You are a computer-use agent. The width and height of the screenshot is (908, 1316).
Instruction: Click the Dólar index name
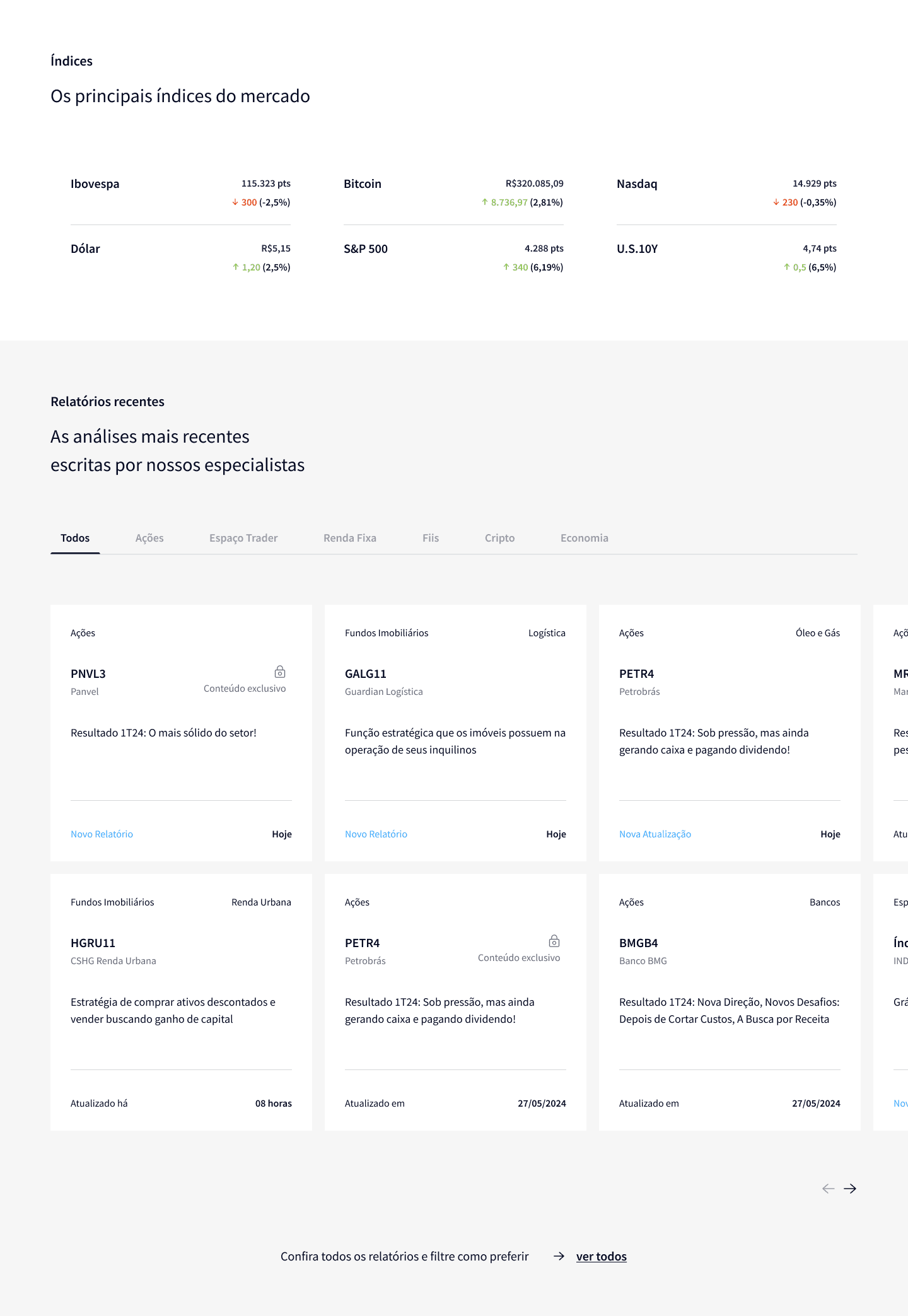(x=85, y=249)
